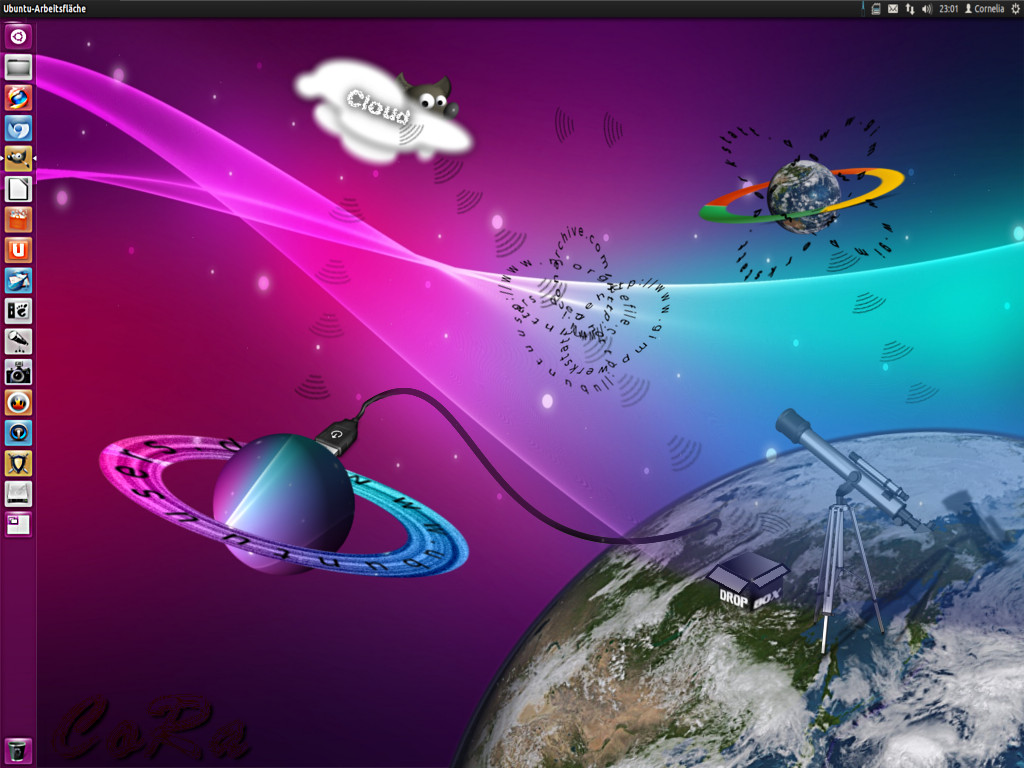
Task: Launch the flame disc burner icon
Action: (18, 402)
